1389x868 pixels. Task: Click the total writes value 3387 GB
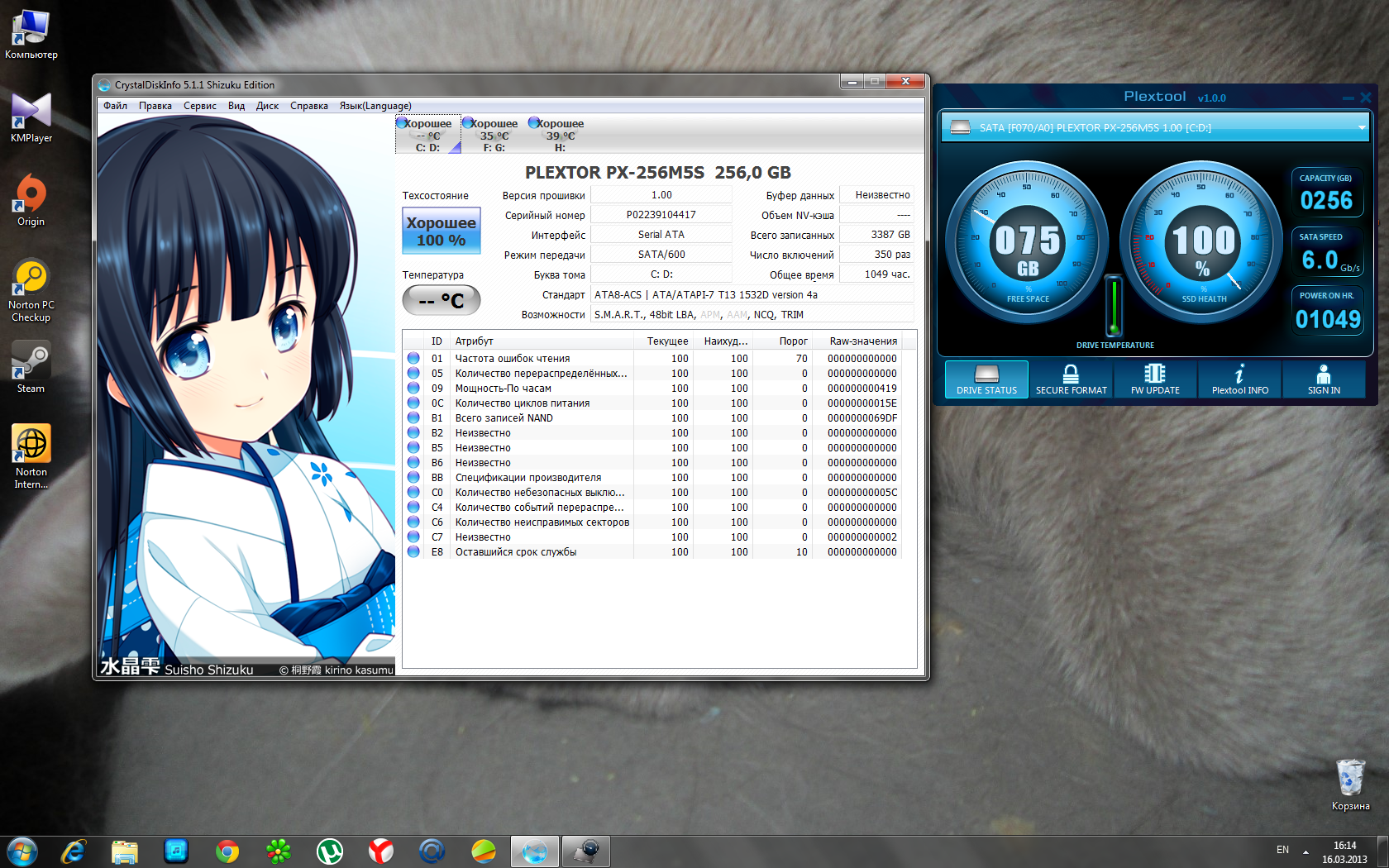click(x=876, y=235)
